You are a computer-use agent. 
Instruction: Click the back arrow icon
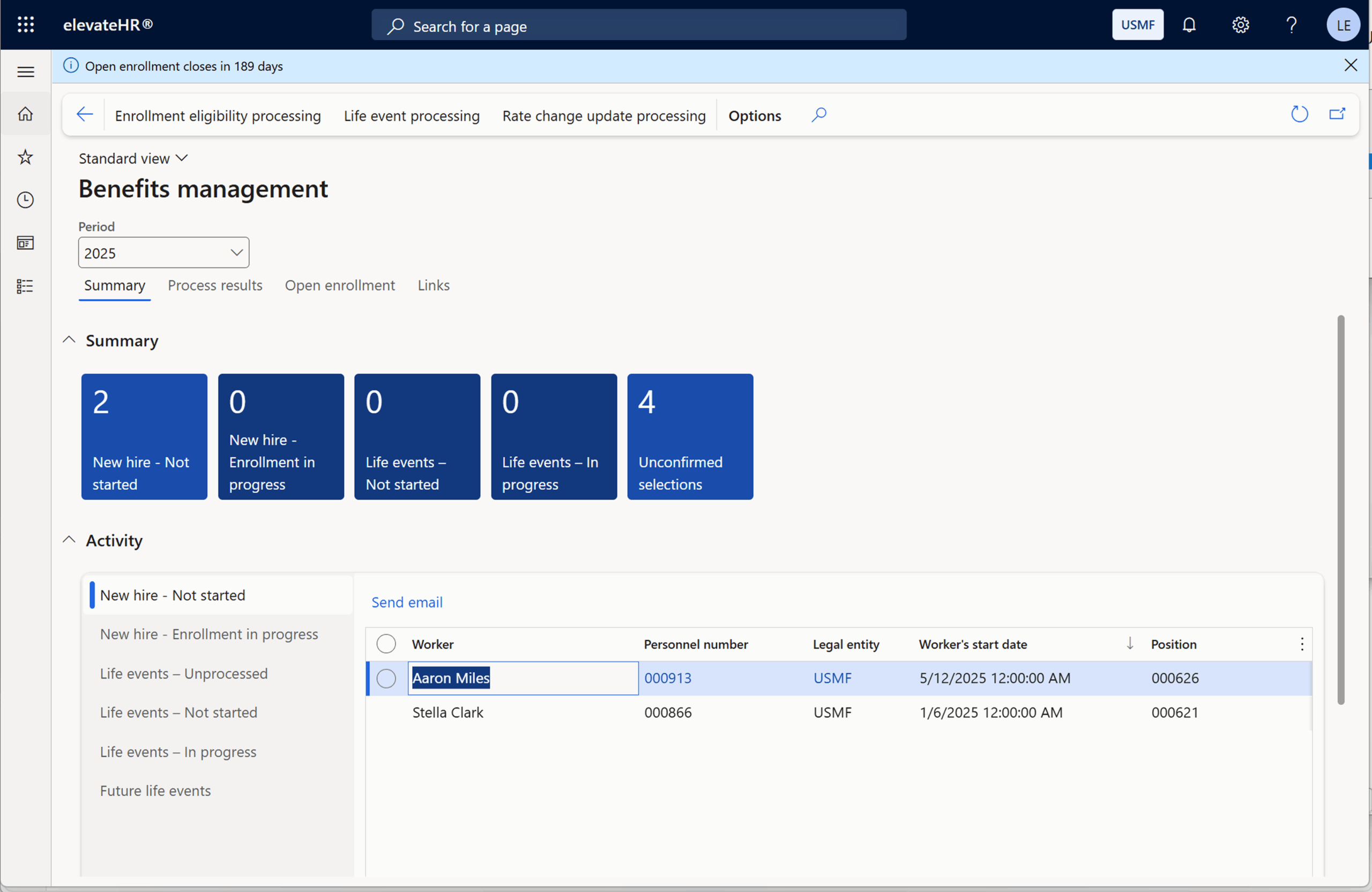click(x=85, y=114)
